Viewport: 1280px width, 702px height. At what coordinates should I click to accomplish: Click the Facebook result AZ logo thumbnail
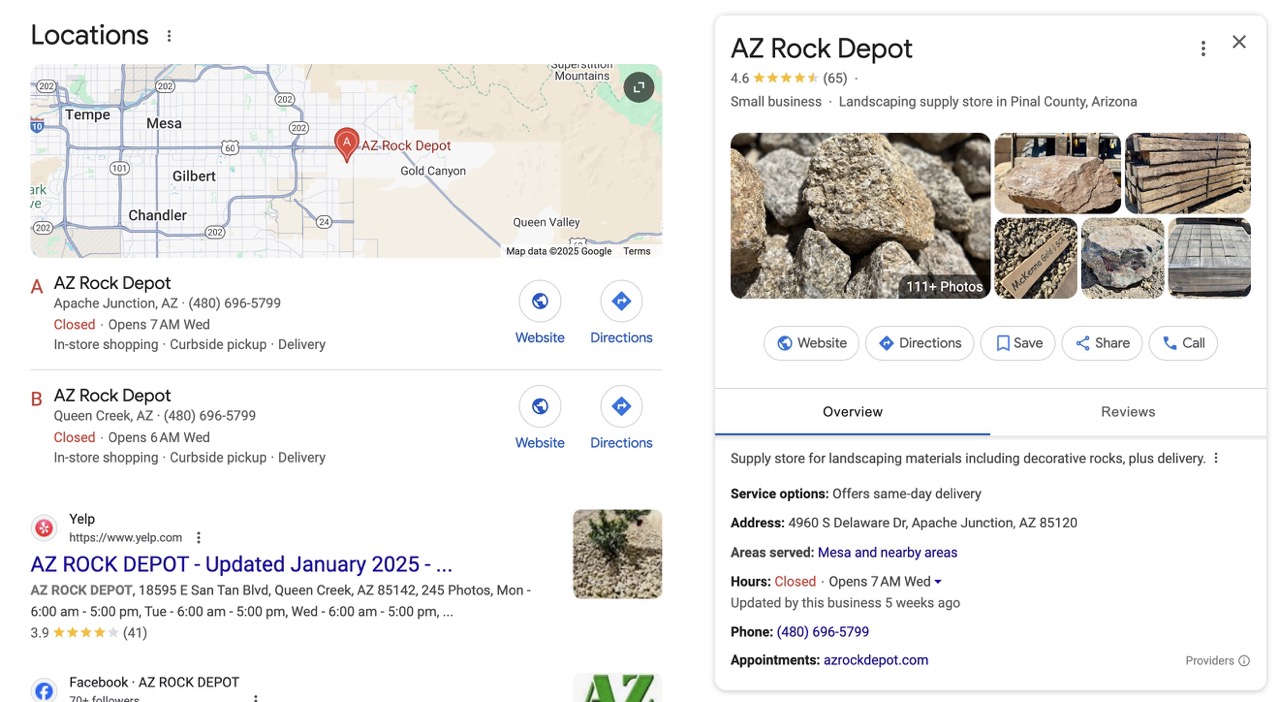(x=617, y=688)
